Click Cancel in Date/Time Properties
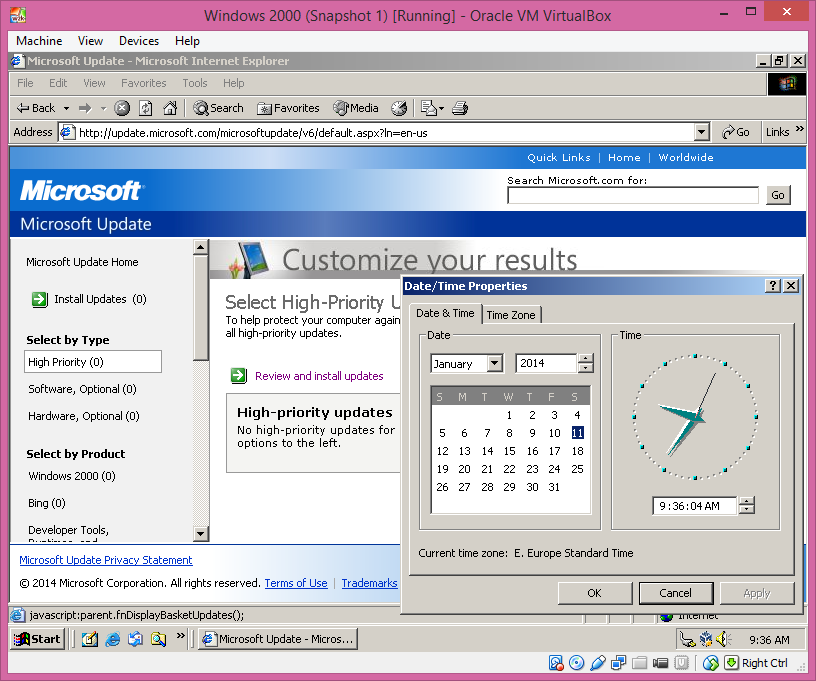 (x=675, y=593)
